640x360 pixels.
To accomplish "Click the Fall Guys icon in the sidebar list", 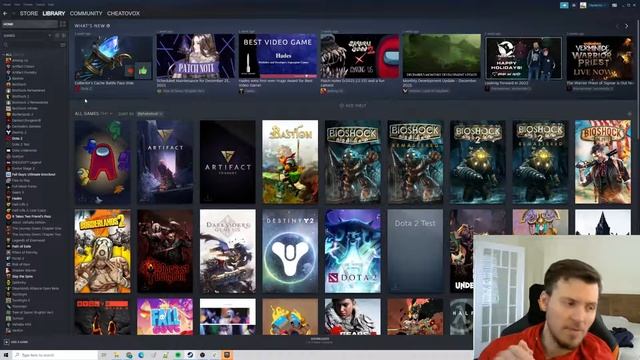I will coord(8,174).
